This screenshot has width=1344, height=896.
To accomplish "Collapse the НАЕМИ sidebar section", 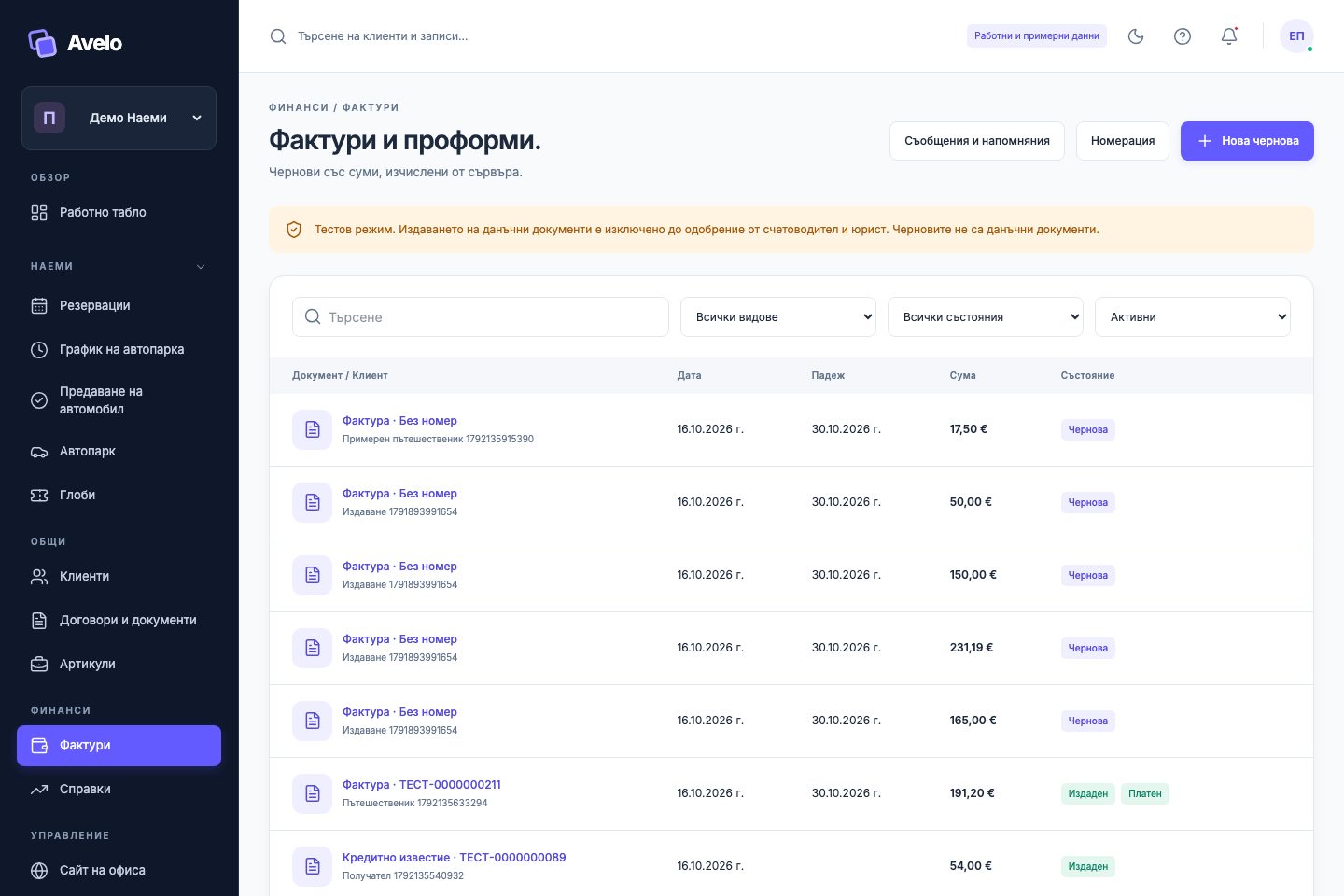I will tap(201, 266).
